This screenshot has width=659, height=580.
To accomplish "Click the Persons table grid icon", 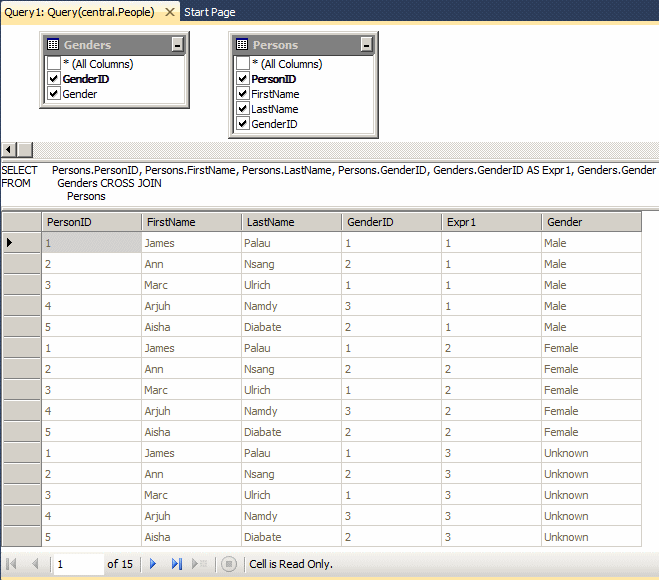I will pyautogui.click(x=242, y=44).
